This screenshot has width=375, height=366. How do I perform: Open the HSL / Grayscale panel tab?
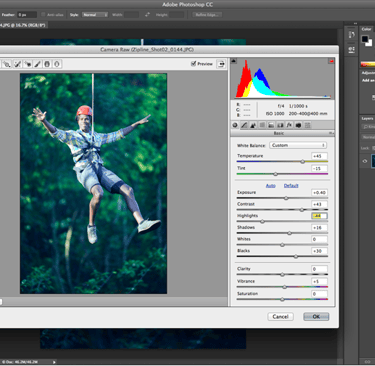point(262,125)
